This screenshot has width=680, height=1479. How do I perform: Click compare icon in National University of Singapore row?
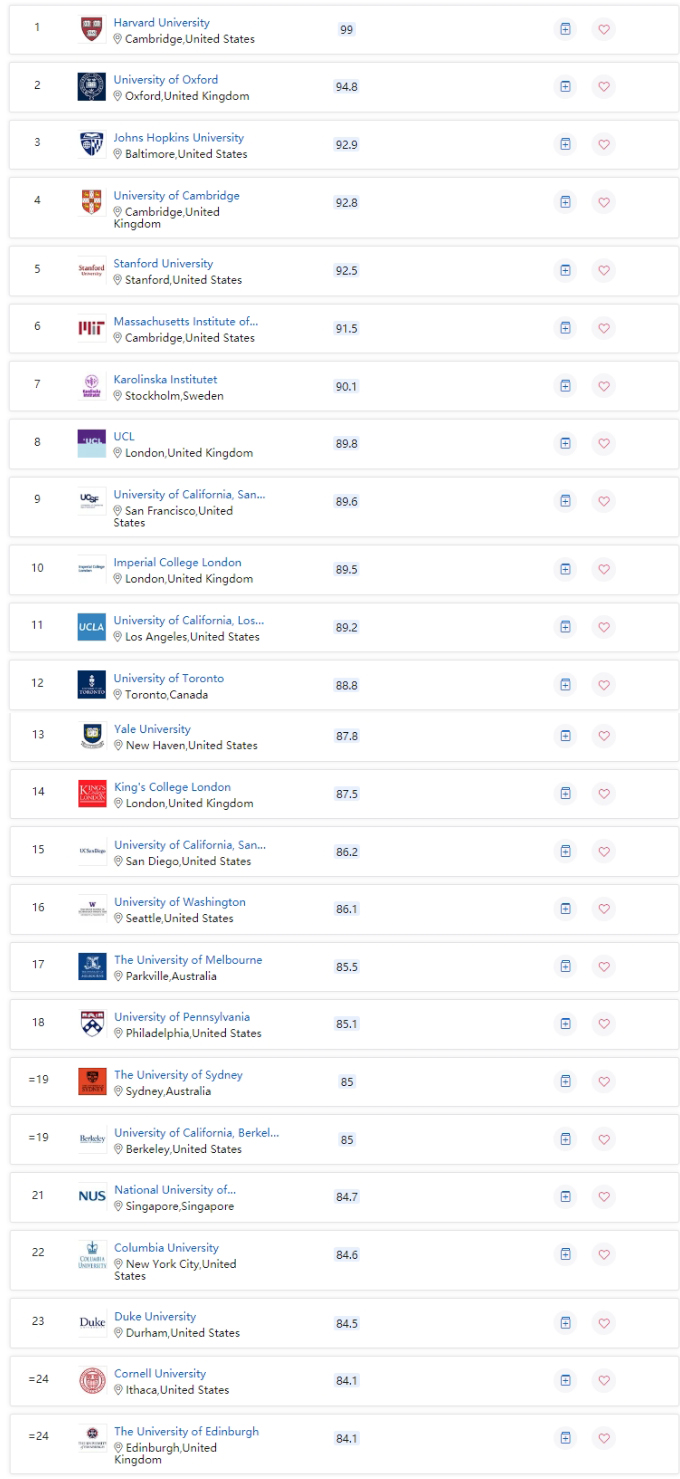(x=565, y=1197)
